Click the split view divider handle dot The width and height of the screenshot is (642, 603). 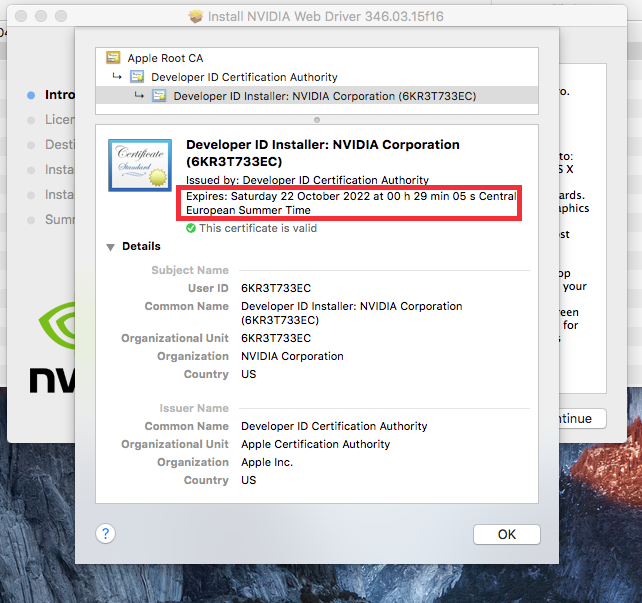coord(316,120)
